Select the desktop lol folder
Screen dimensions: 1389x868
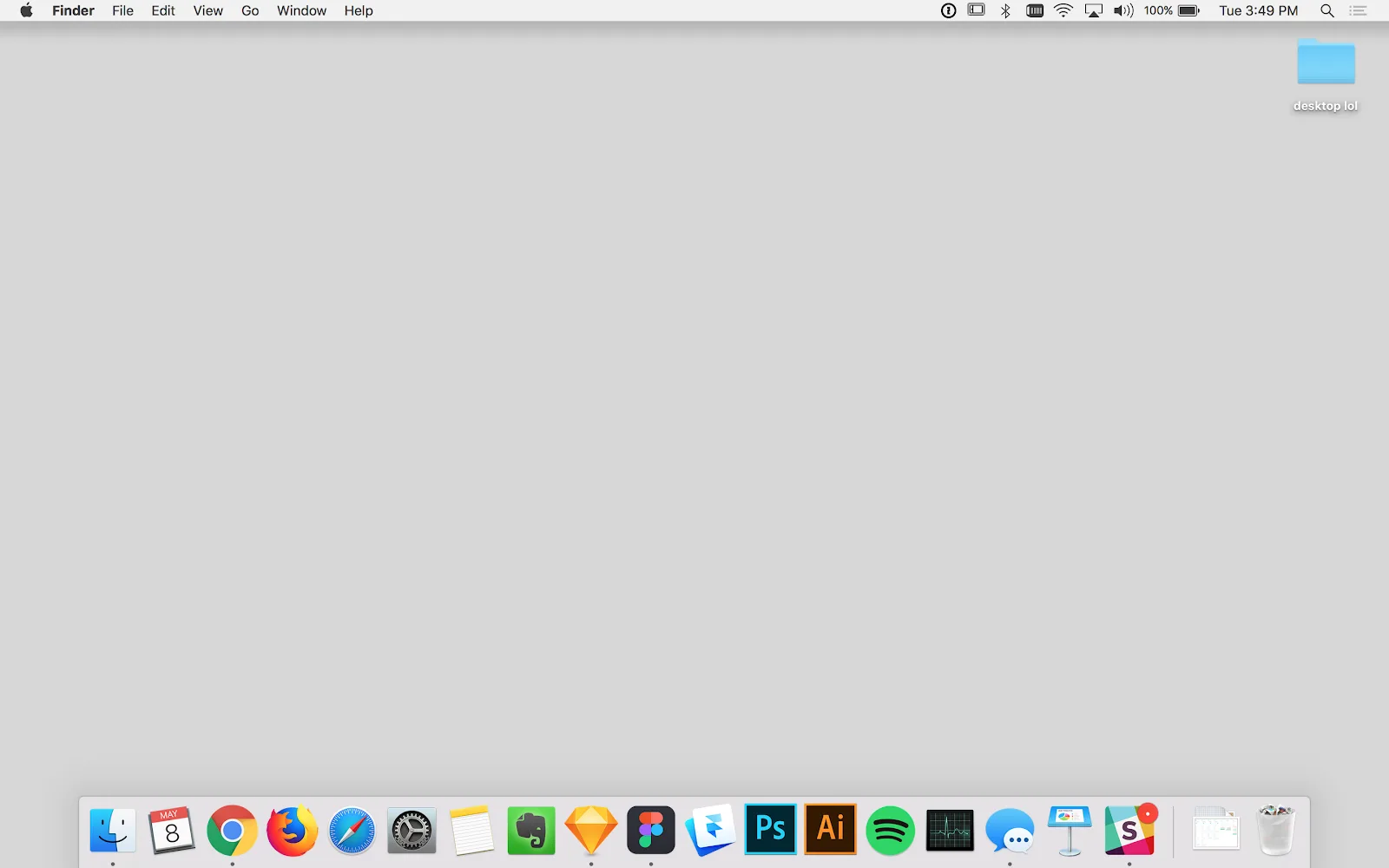(x=1326, y=75)
